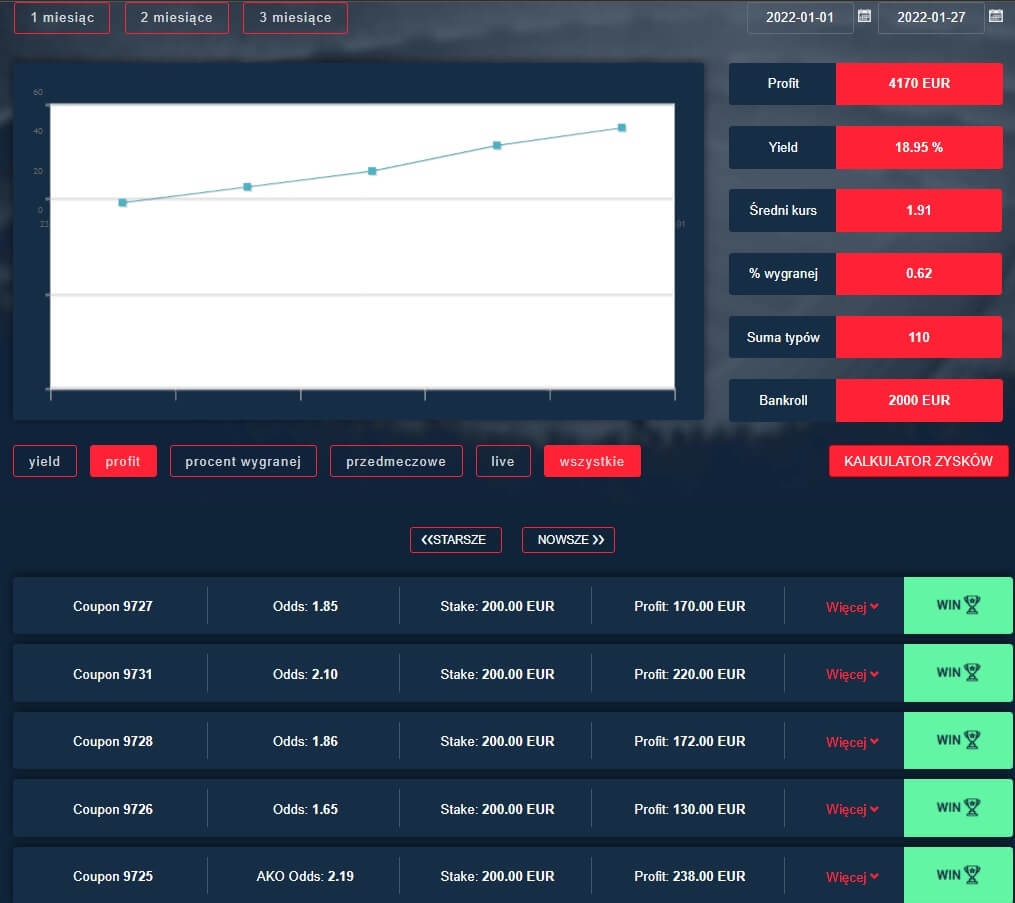Open calendar icon next to end date
1015x903 pixels.
coord(995,16)
